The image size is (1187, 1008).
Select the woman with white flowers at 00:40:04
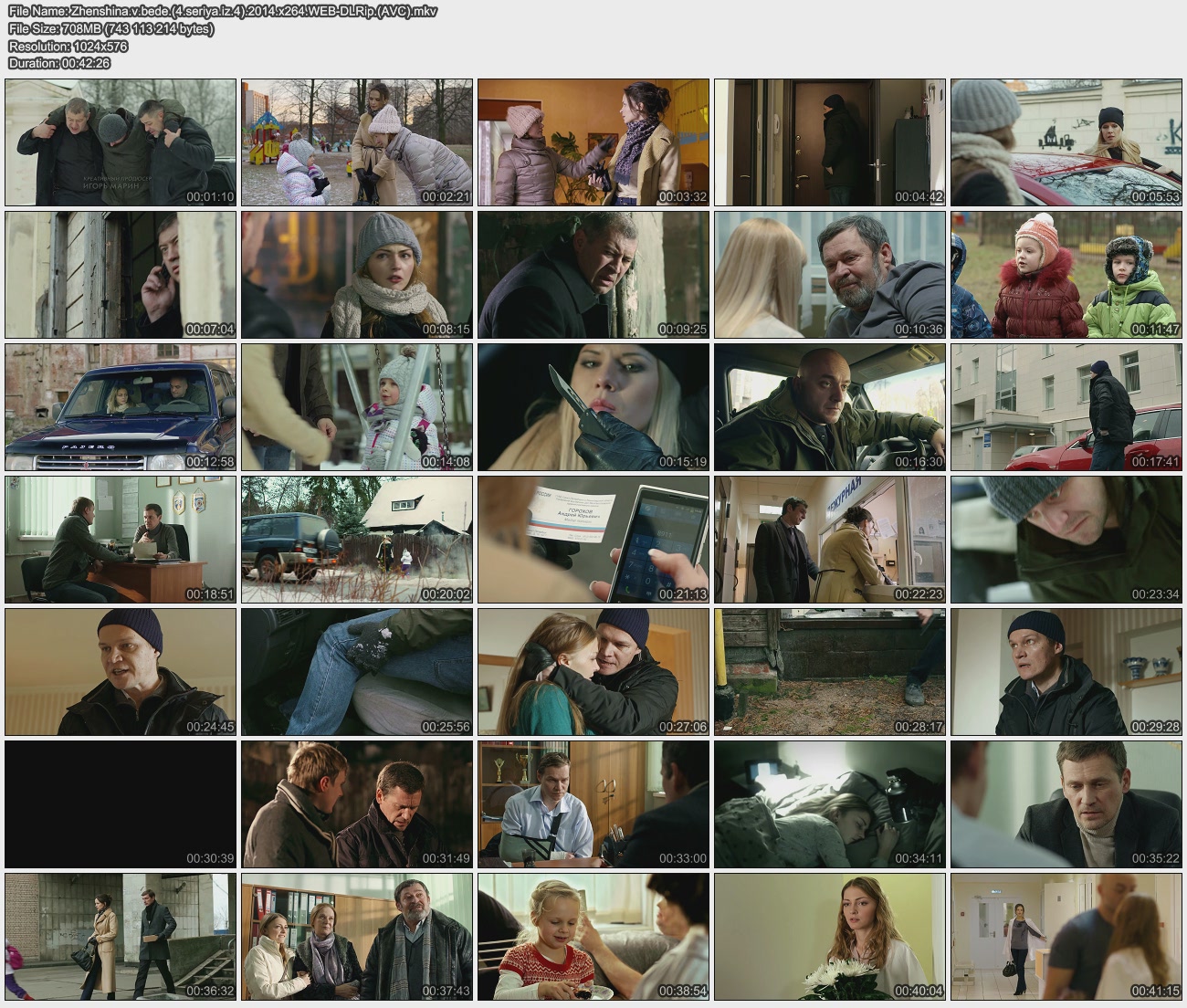[x=829, y=937]
